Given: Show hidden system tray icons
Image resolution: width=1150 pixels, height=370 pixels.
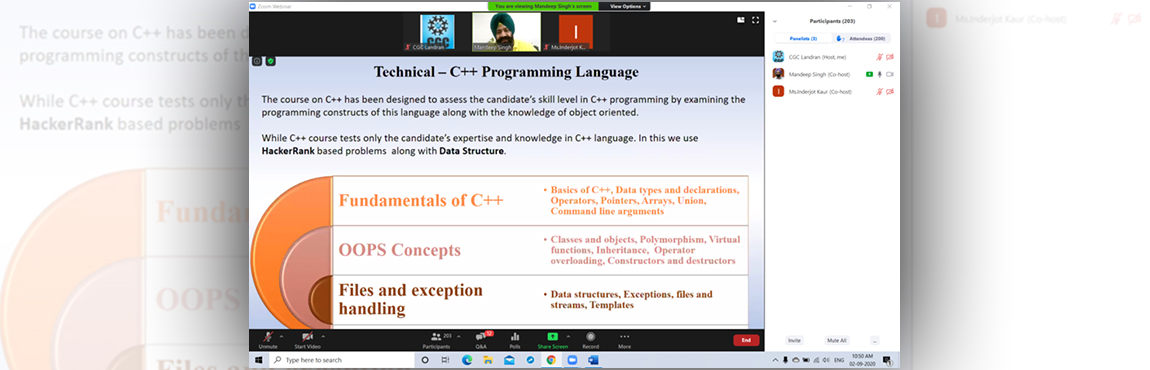Looking at the screenshot, I should tap(776, 360).
